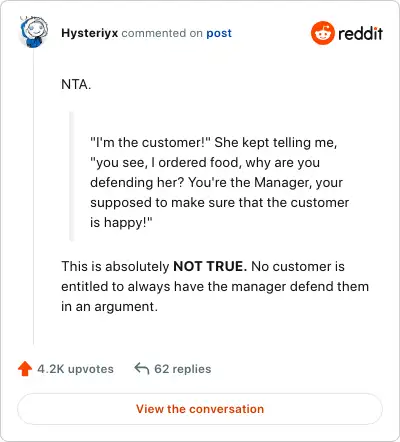
Task: Click the text "in an argument."
Action: (x=109, y=306)
